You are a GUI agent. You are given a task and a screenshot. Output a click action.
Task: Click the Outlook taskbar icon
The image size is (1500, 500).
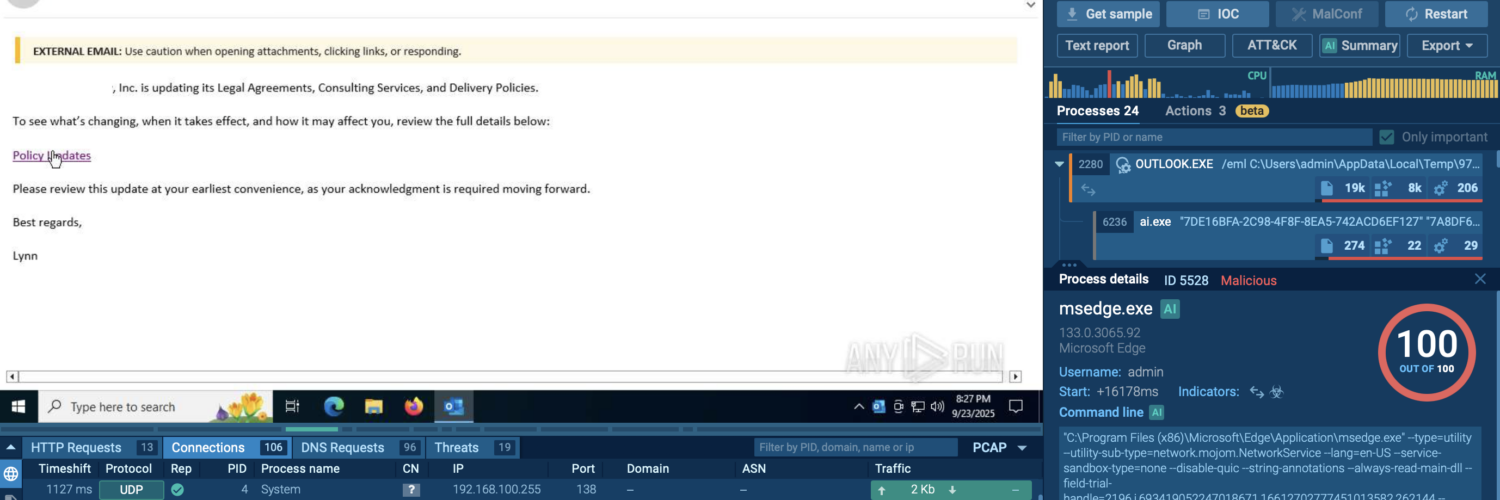[453, 407]
